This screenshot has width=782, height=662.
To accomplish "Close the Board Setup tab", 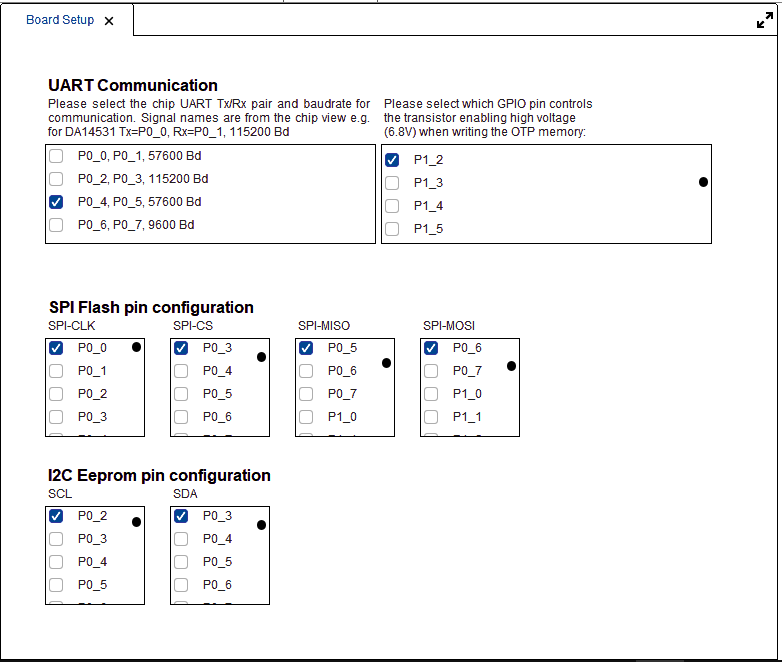I will pos(109,21).
